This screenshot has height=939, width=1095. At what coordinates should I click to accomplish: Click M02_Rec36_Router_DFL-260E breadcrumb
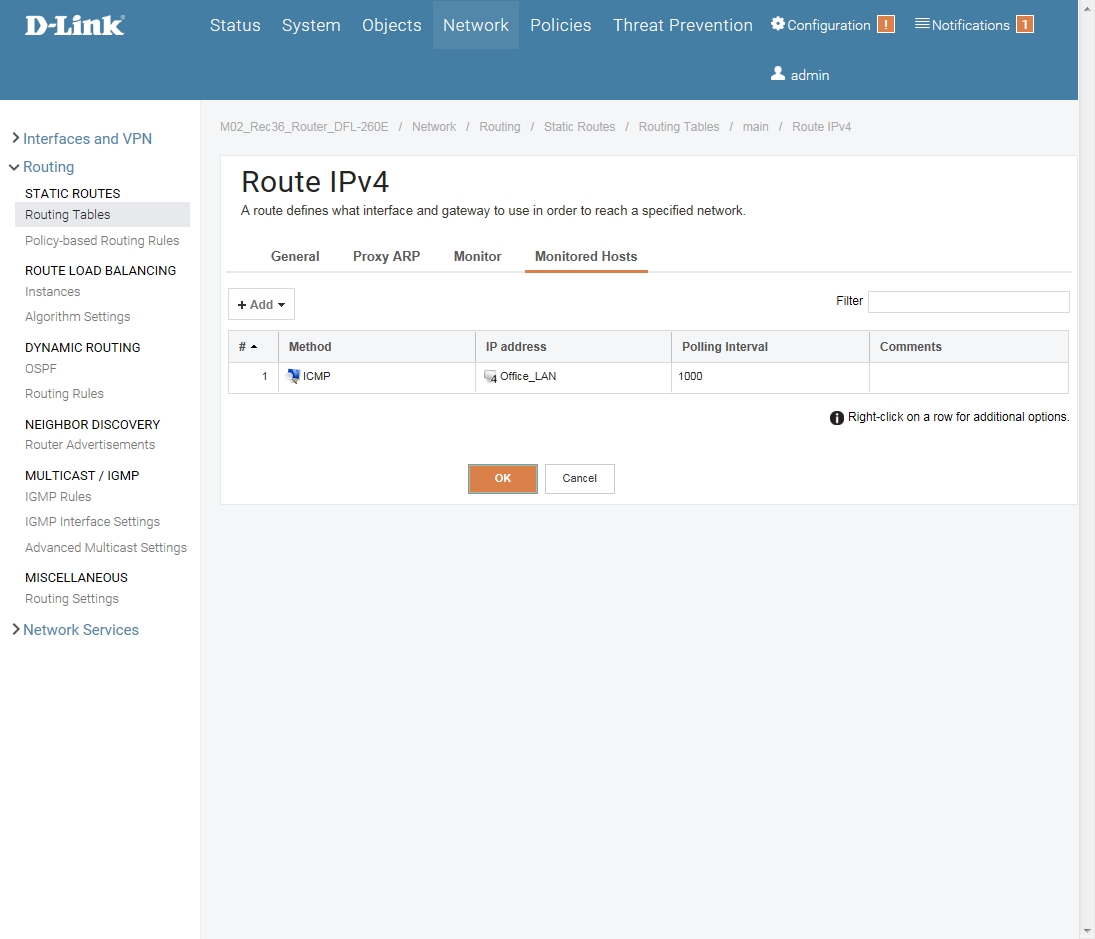pos(304,126)
